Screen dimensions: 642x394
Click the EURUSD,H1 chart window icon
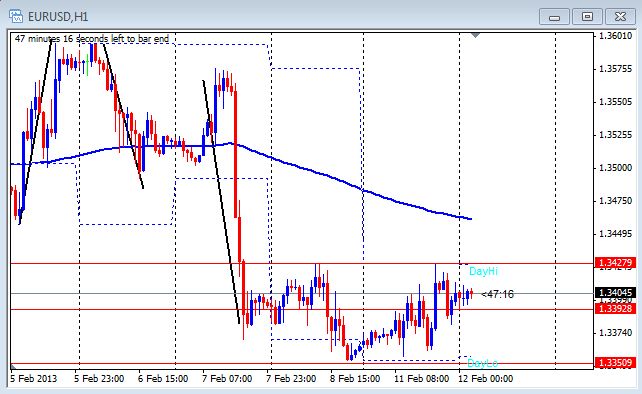point(16,16)
